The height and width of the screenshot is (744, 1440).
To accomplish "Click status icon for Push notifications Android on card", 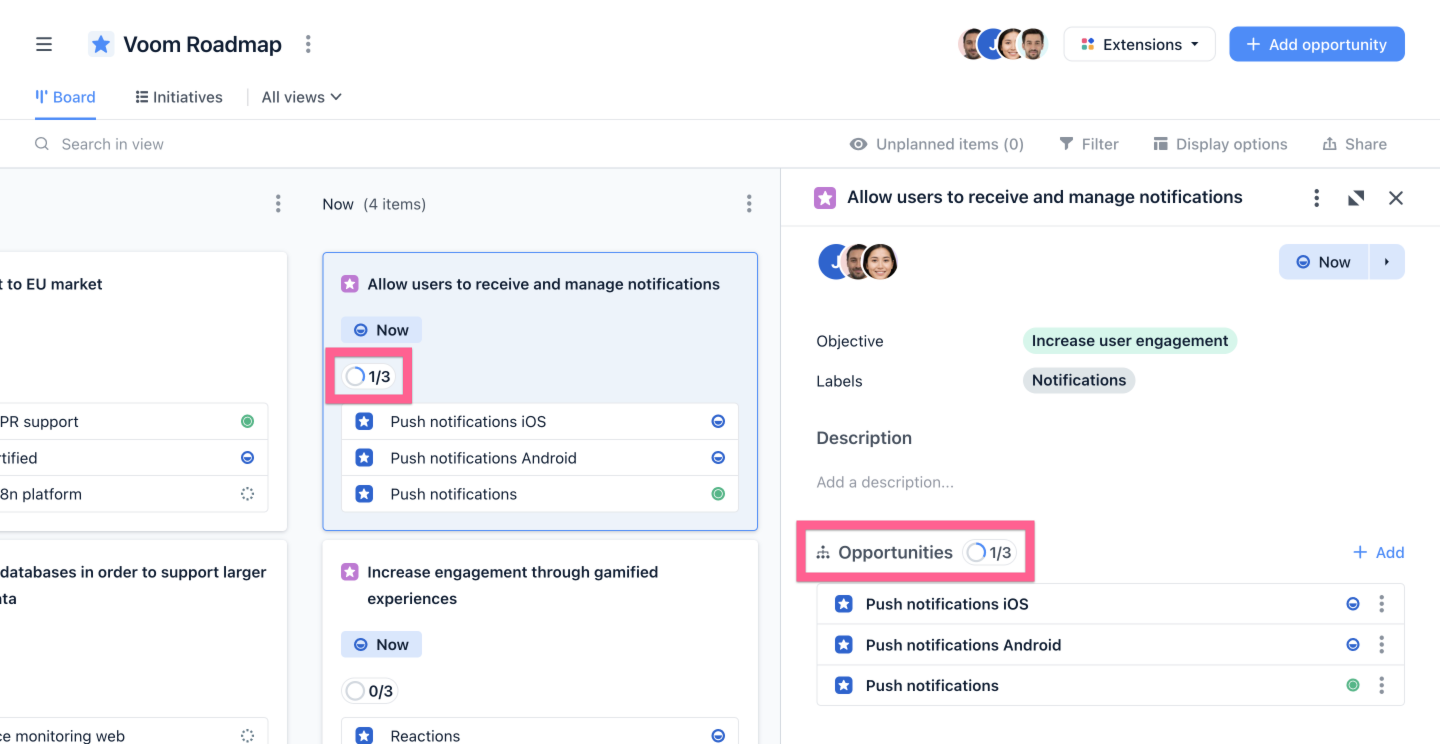I will [x=718, y=458].
